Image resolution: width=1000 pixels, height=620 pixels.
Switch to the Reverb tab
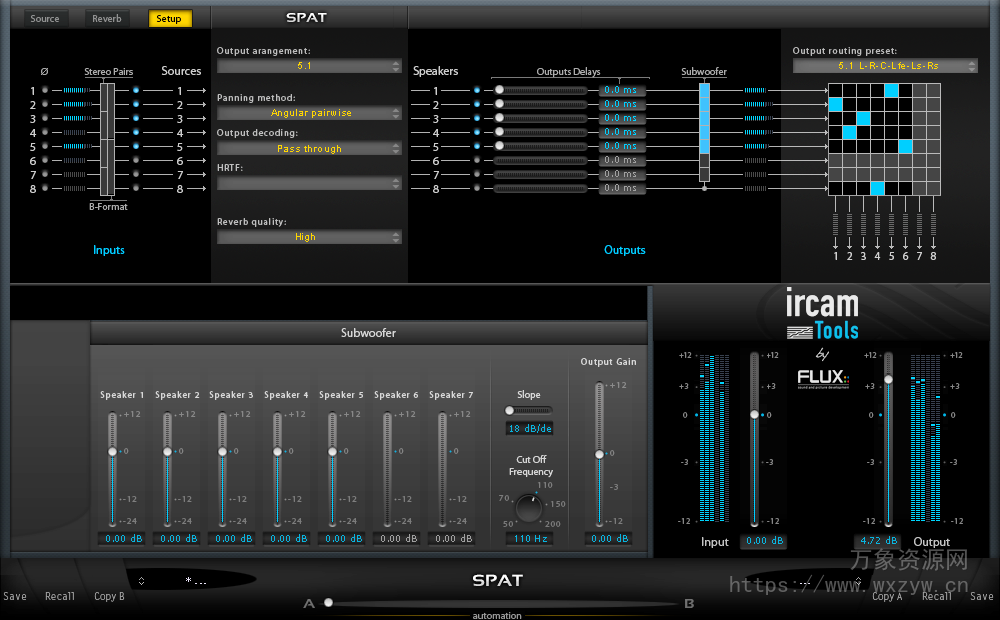pos(106,17)
